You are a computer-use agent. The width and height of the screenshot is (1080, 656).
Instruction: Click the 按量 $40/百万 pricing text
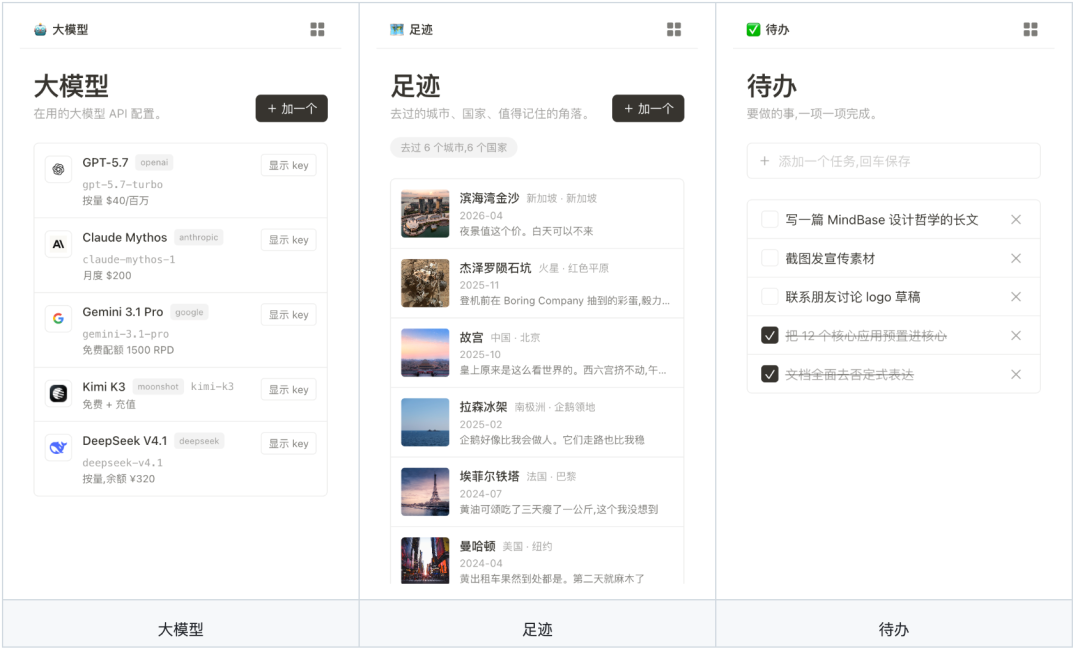click(116, 201)
